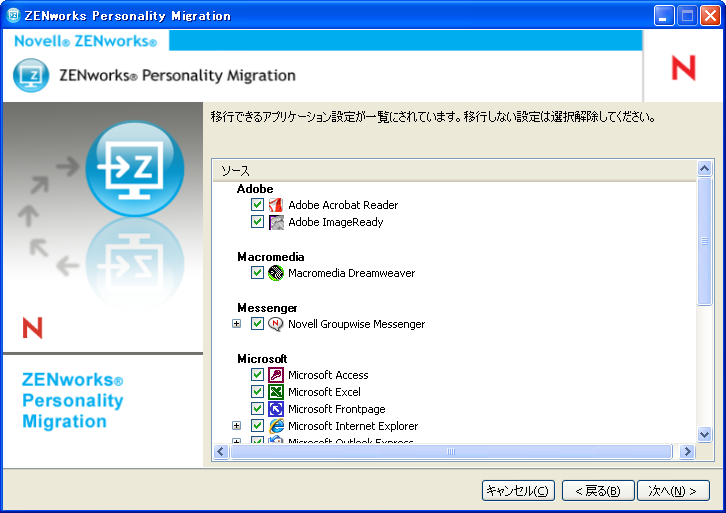Click the Microsoft Internet Explorer icon
Image resolution: width=726 pixels, height=513 pixels.
click(276, 426)
